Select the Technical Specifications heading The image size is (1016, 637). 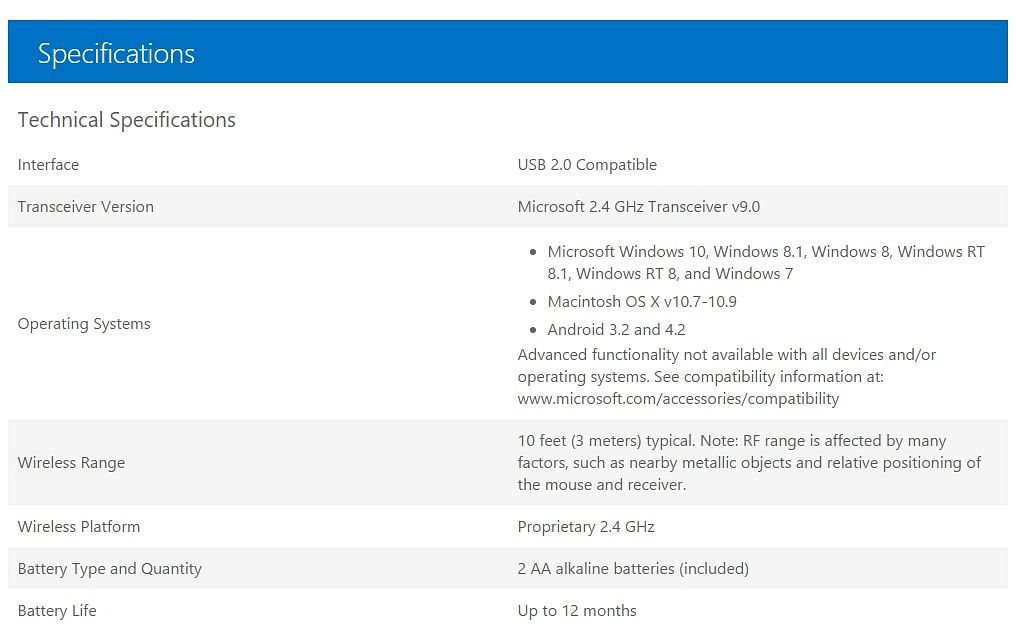pos(126,121)
